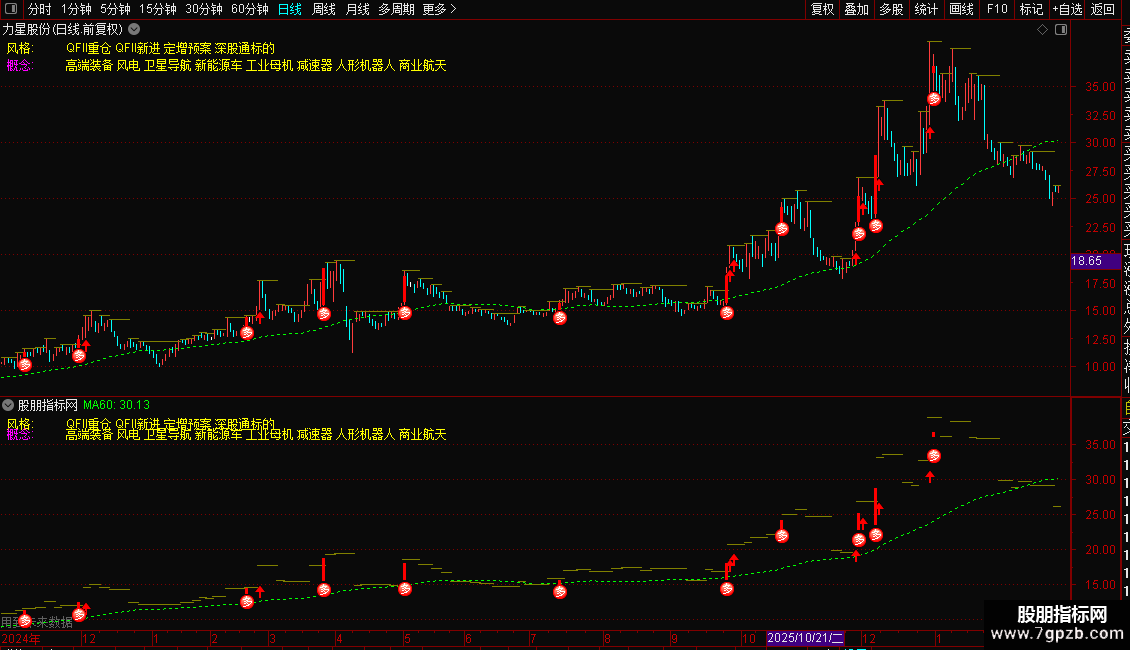Select the 15分钟 period

(158, 9)
